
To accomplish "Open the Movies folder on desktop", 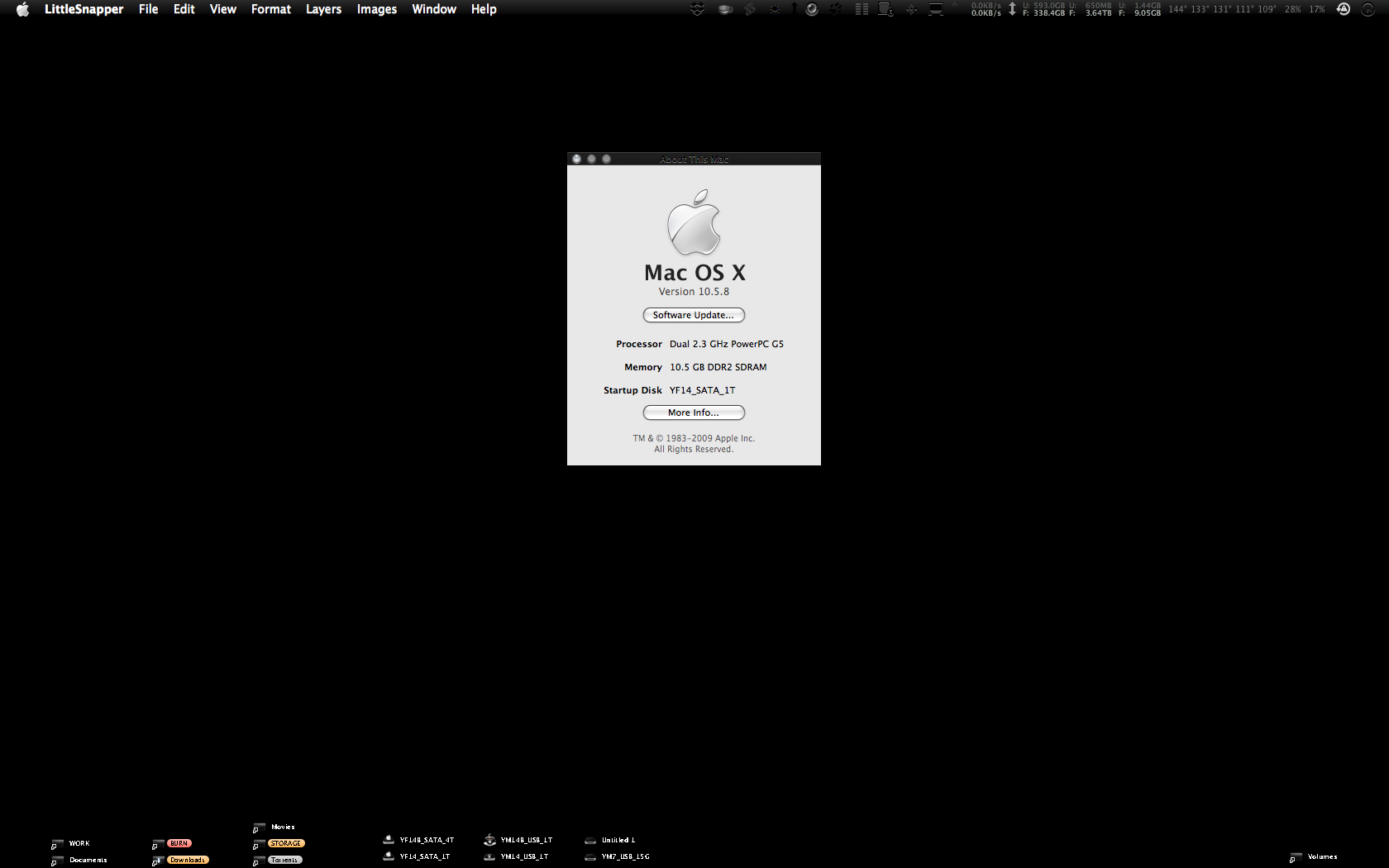I will (274, 827).
